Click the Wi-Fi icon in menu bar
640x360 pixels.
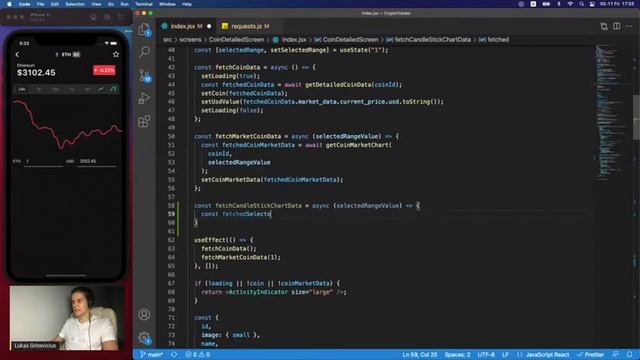coord(570,4)
